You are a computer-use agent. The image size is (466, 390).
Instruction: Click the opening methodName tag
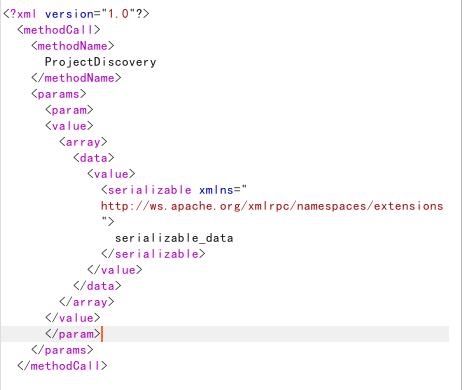click(x=73, y=46)
